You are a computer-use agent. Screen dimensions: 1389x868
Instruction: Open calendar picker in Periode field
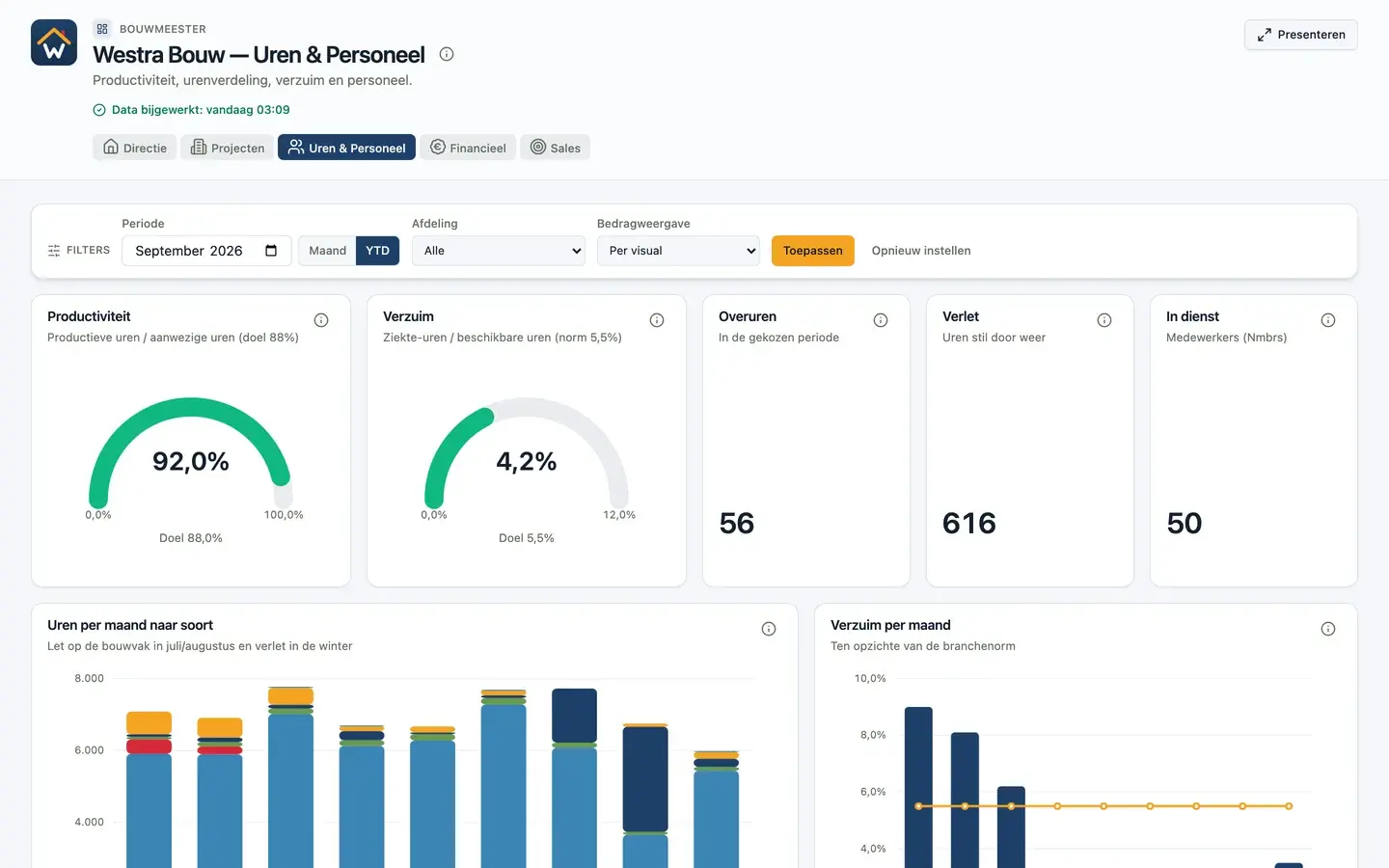coord(271,251)
